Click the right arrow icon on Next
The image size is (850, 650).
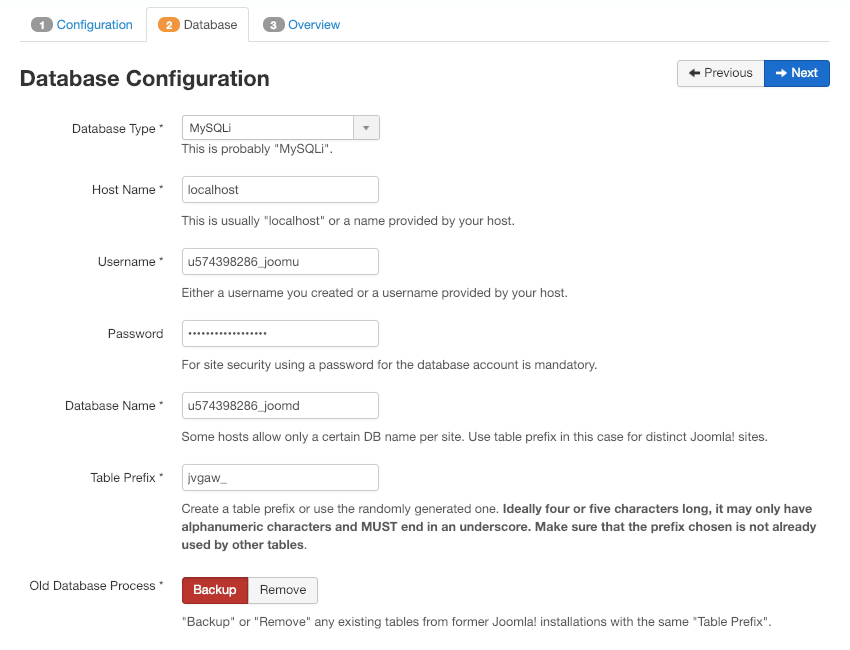click(781, 73)
